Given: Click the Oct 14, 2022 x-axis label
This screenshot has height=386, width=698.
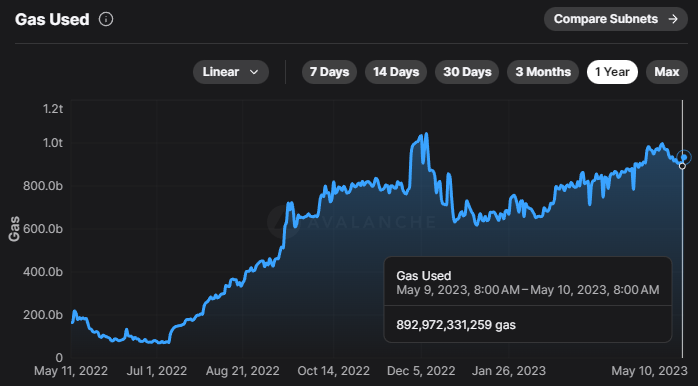Looking at the screenshot, I should pos(333,371).
